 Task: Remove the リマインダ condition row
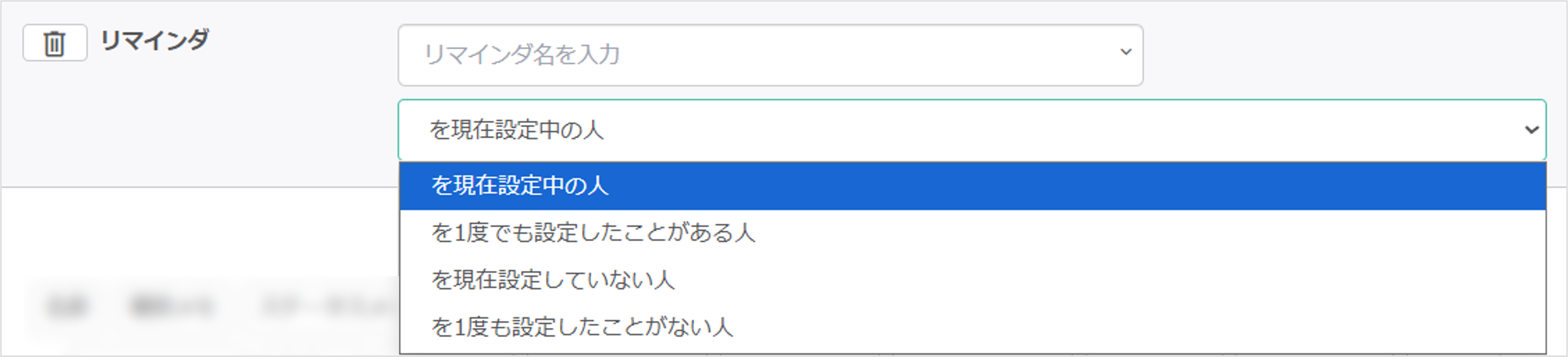tap(54, 43)
